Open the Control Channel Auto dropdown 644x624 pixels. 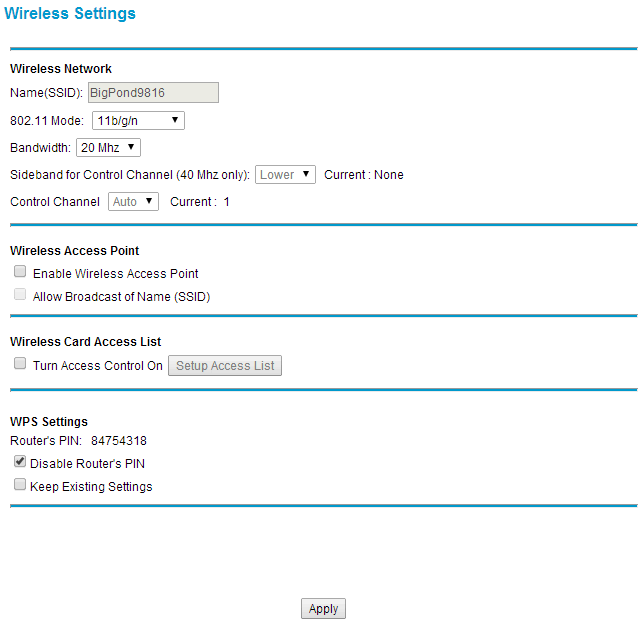pyautogui.click(x=133, y=202)
